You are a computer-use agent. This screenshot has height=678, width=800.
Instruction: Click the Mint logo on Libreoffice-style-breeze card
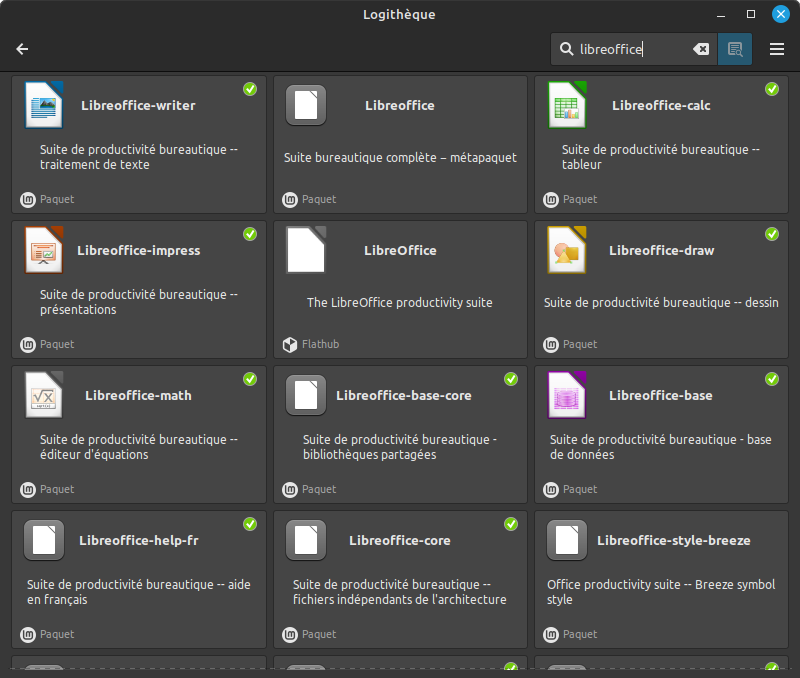pos(551,635)
